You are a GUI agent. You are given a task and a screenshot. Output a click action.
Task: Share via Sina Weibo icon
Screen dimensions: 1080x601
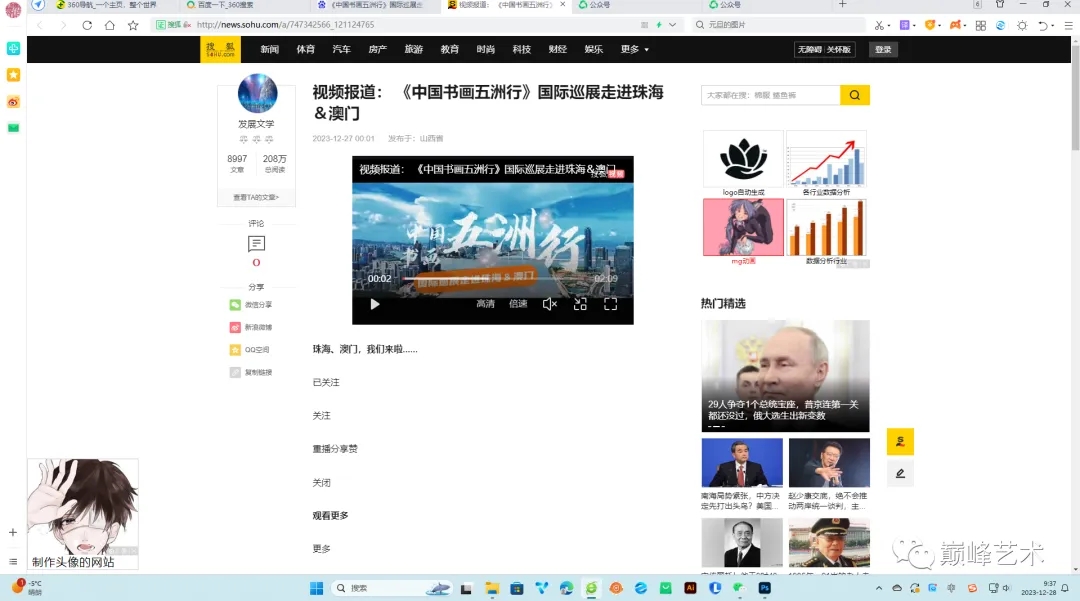pyautogui.click(x=234, y=327)
